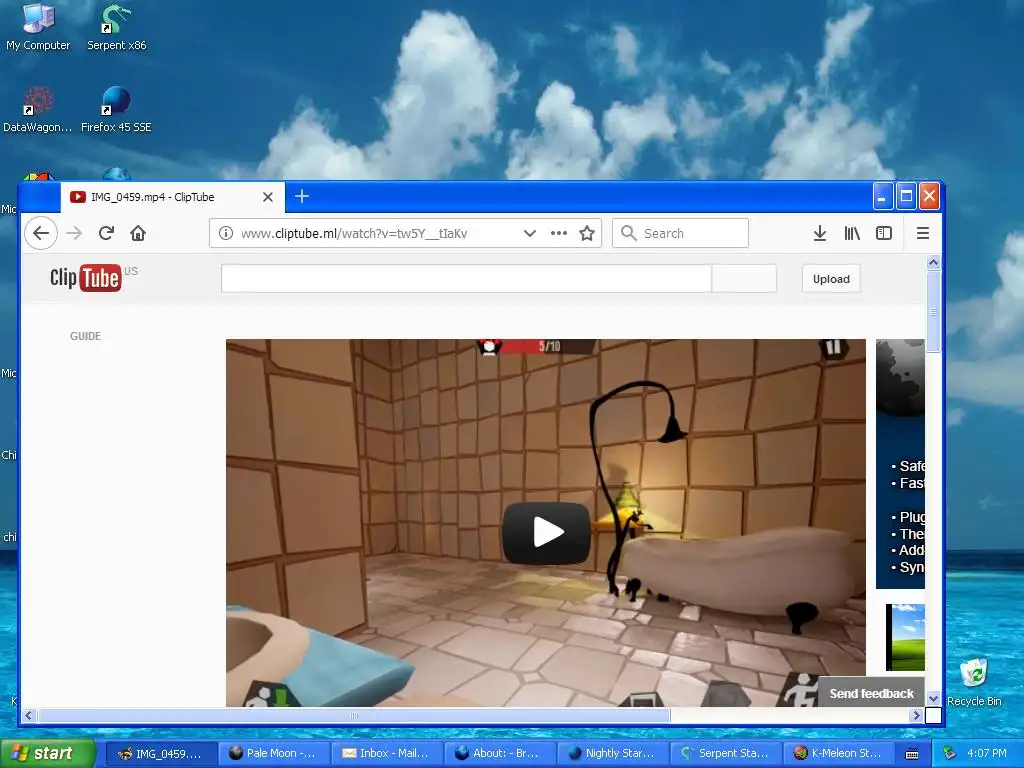
Task: Switch to K-Meleon Start taskbar window
Action: pos(839,753)
